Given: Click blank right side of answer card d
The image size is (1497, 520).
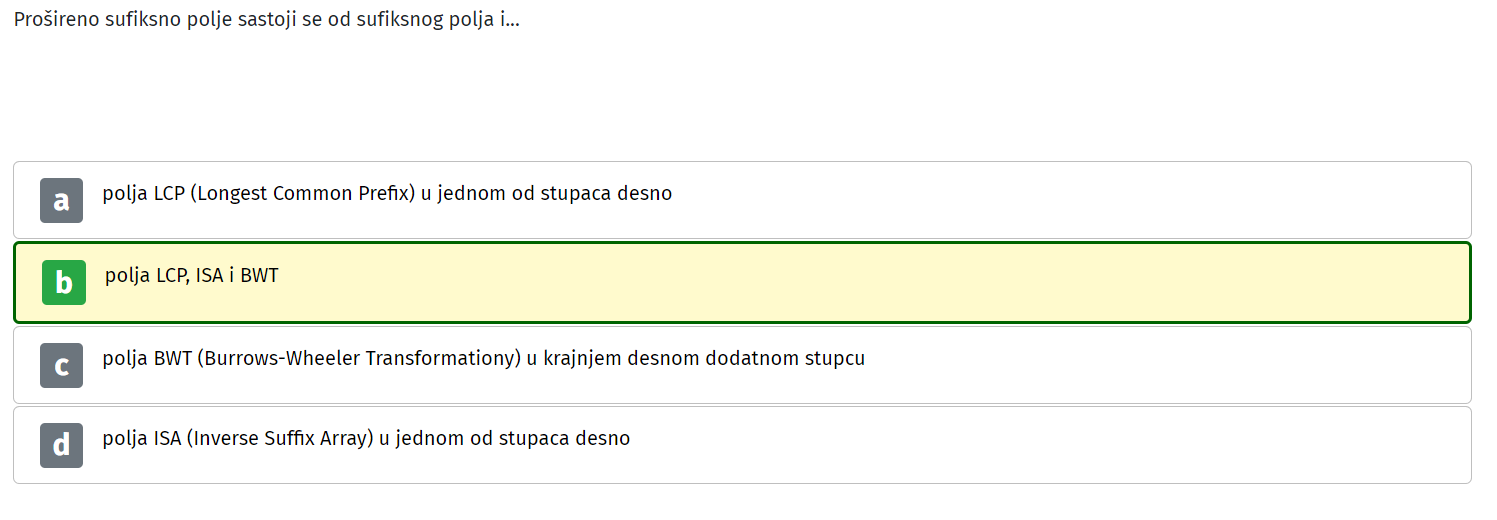Looking at the screenshot, I should [1050, 445].
